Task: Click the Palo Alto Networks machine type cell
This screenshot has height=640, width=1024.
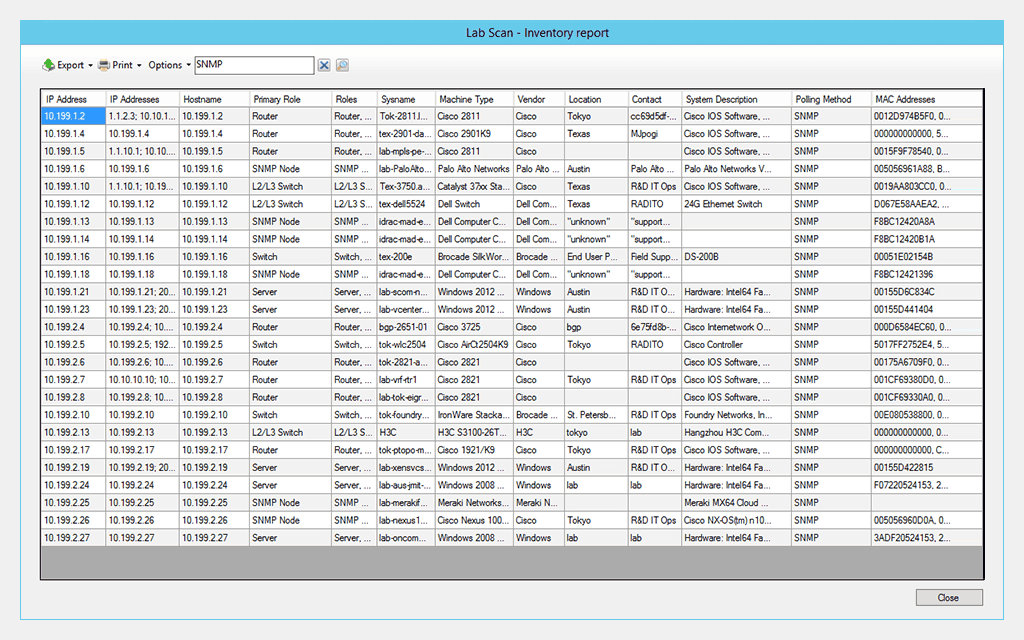Action: 474,169
